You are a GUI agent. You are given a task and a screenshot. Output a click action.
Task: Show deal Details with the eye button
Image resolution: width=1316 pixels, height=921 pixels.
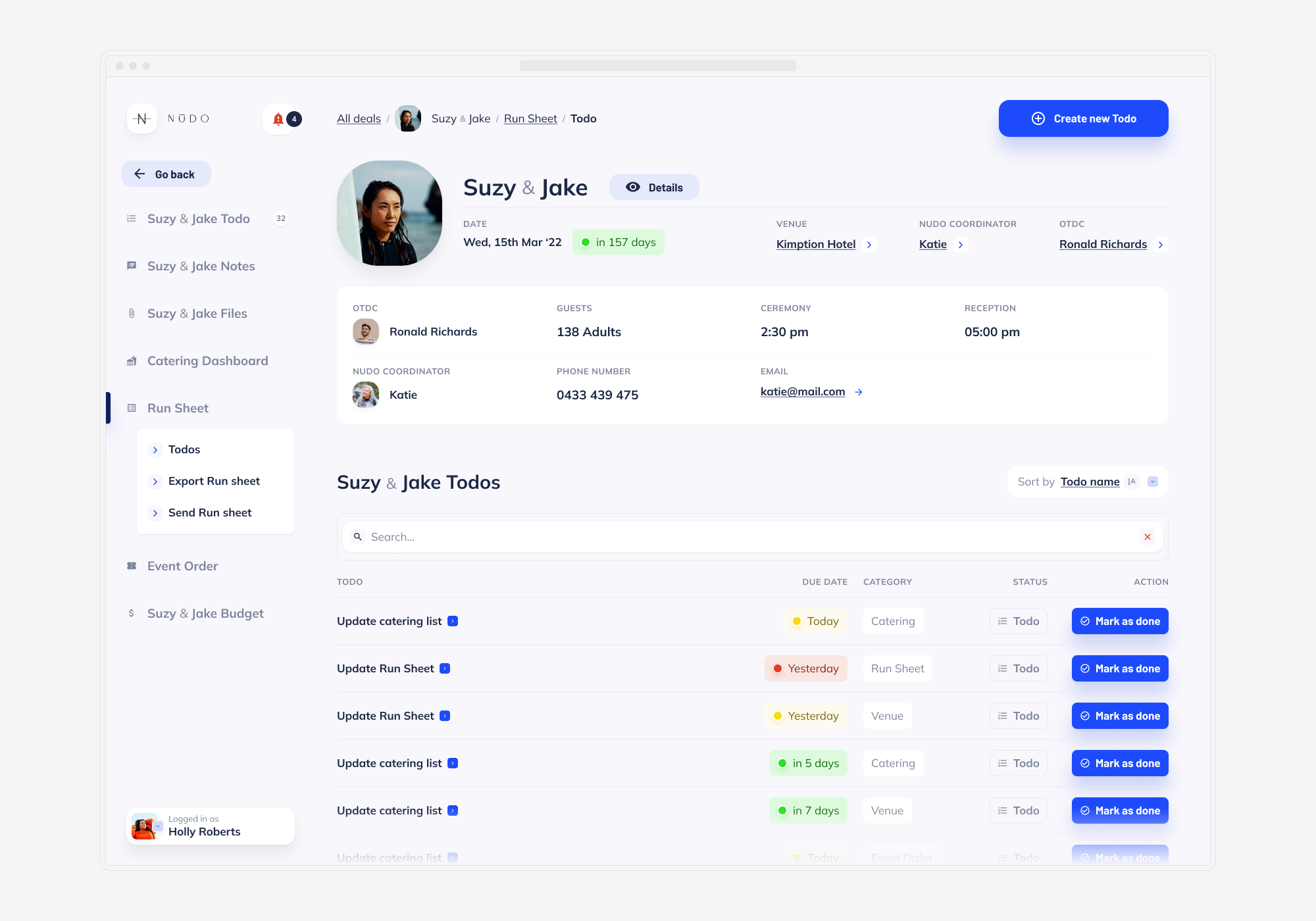point(654,187)
